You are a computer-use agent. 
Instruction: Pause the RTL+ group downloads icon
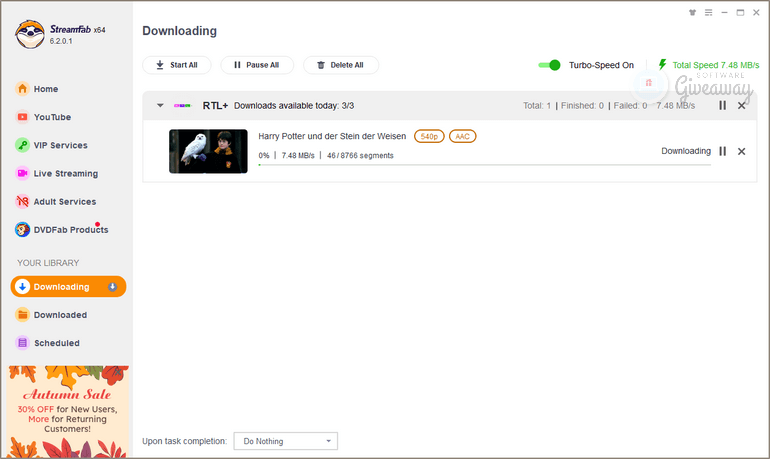(x=722, y=105)
